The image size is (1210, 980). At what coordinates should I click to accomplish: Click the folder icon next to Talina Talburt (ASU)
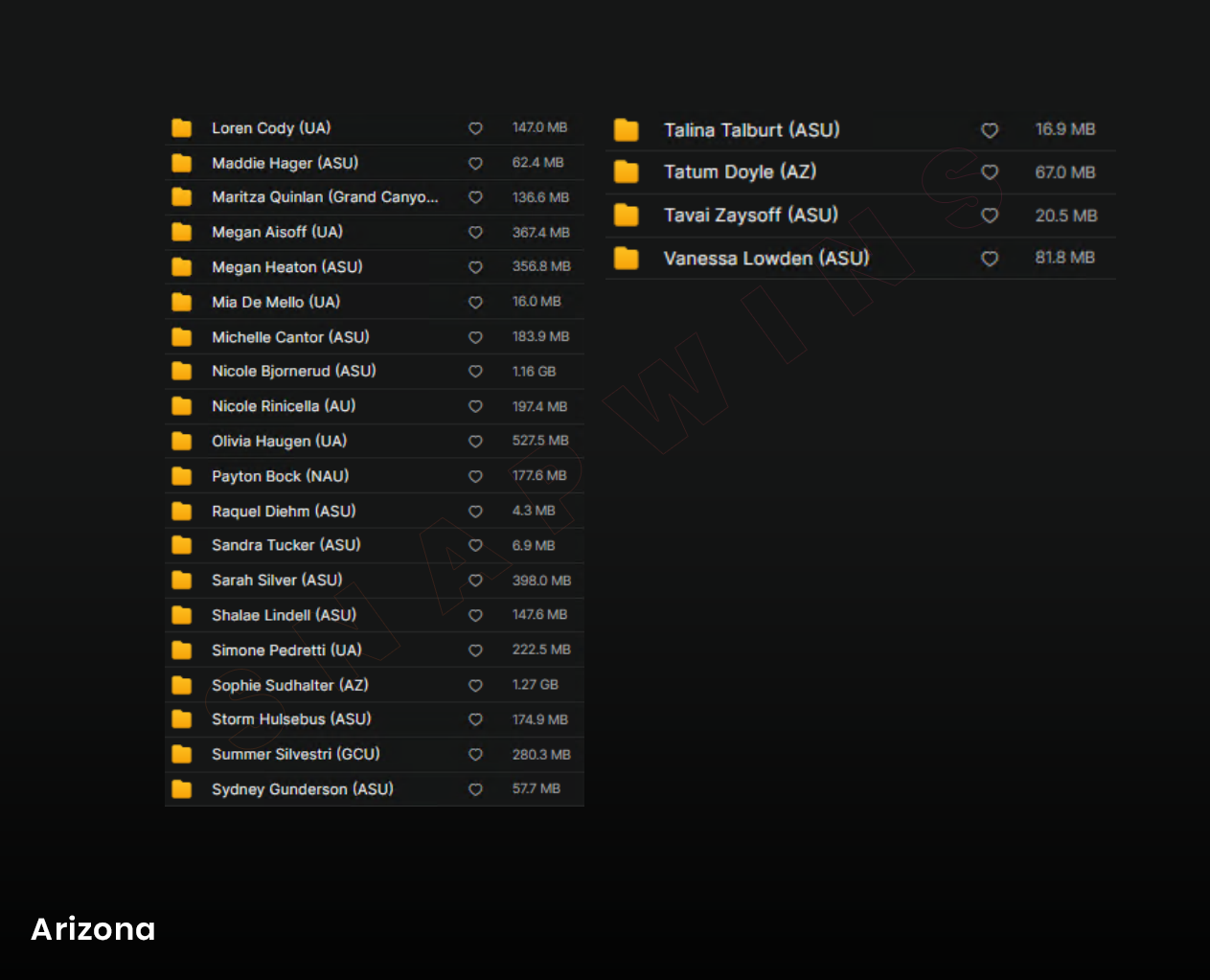tap(627, 130)
